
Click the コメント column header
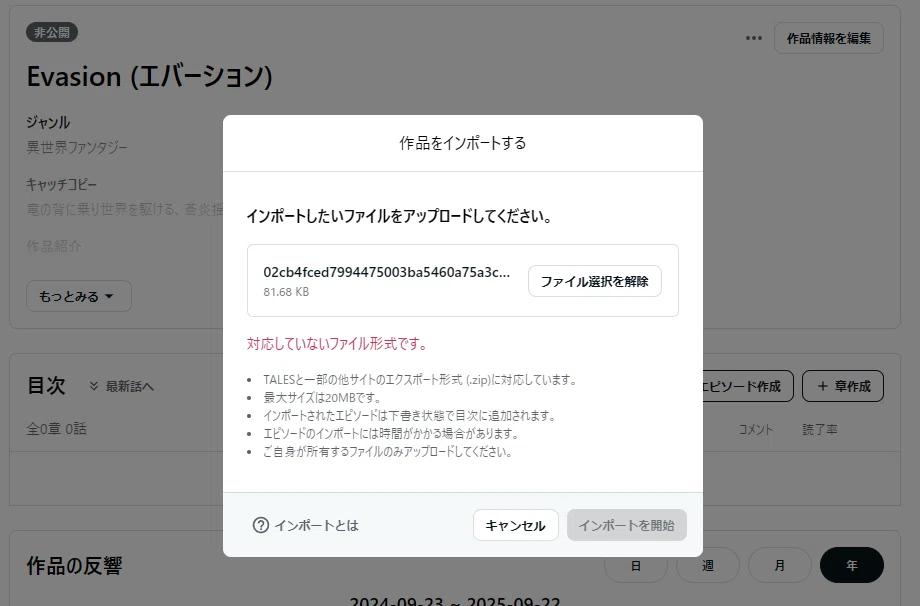755,429
